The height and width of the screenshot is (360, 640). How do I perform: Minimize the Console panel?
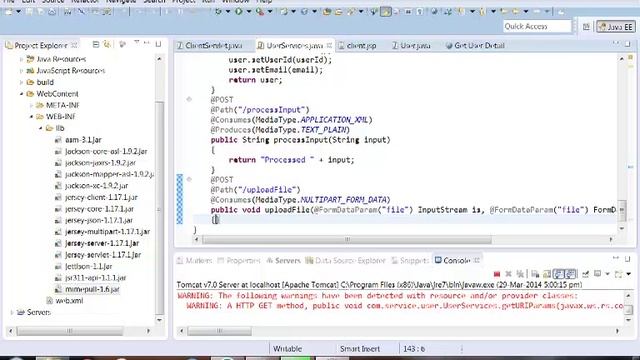(x=616, y=258)
